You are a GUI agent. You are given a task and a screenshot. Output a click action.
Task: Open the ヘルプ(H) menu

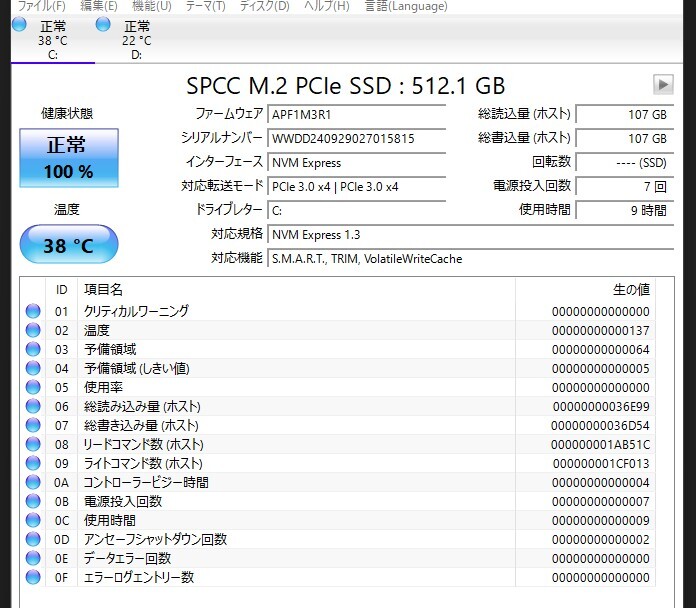click(327, 6)
